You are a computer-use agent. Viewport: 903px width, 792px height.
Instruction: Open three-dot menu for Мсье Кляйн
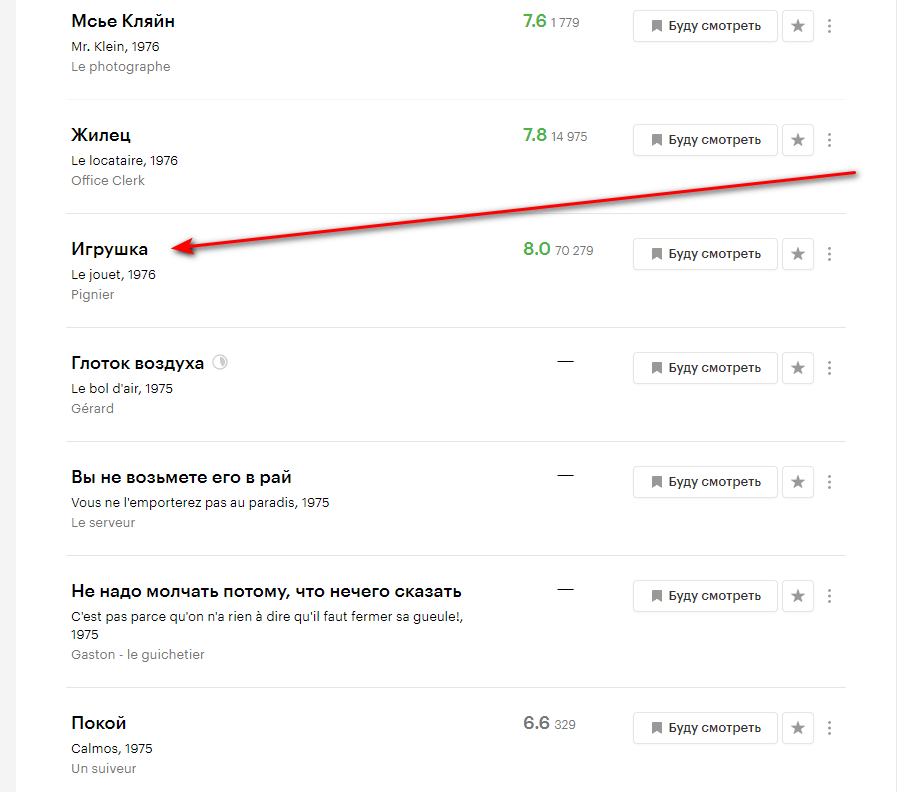[x=829, y=26]
